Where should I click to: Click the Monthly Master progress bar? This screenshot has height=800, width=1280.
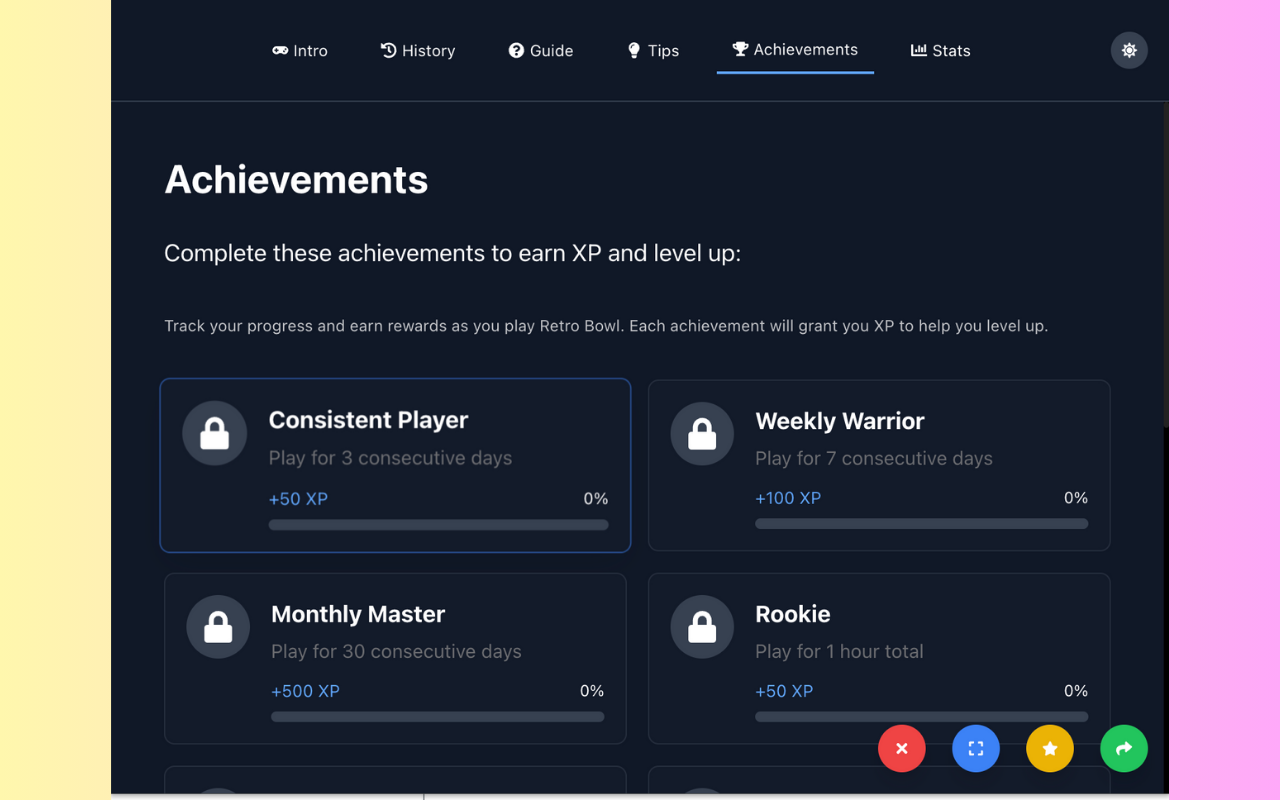click(x=438, y=717)
